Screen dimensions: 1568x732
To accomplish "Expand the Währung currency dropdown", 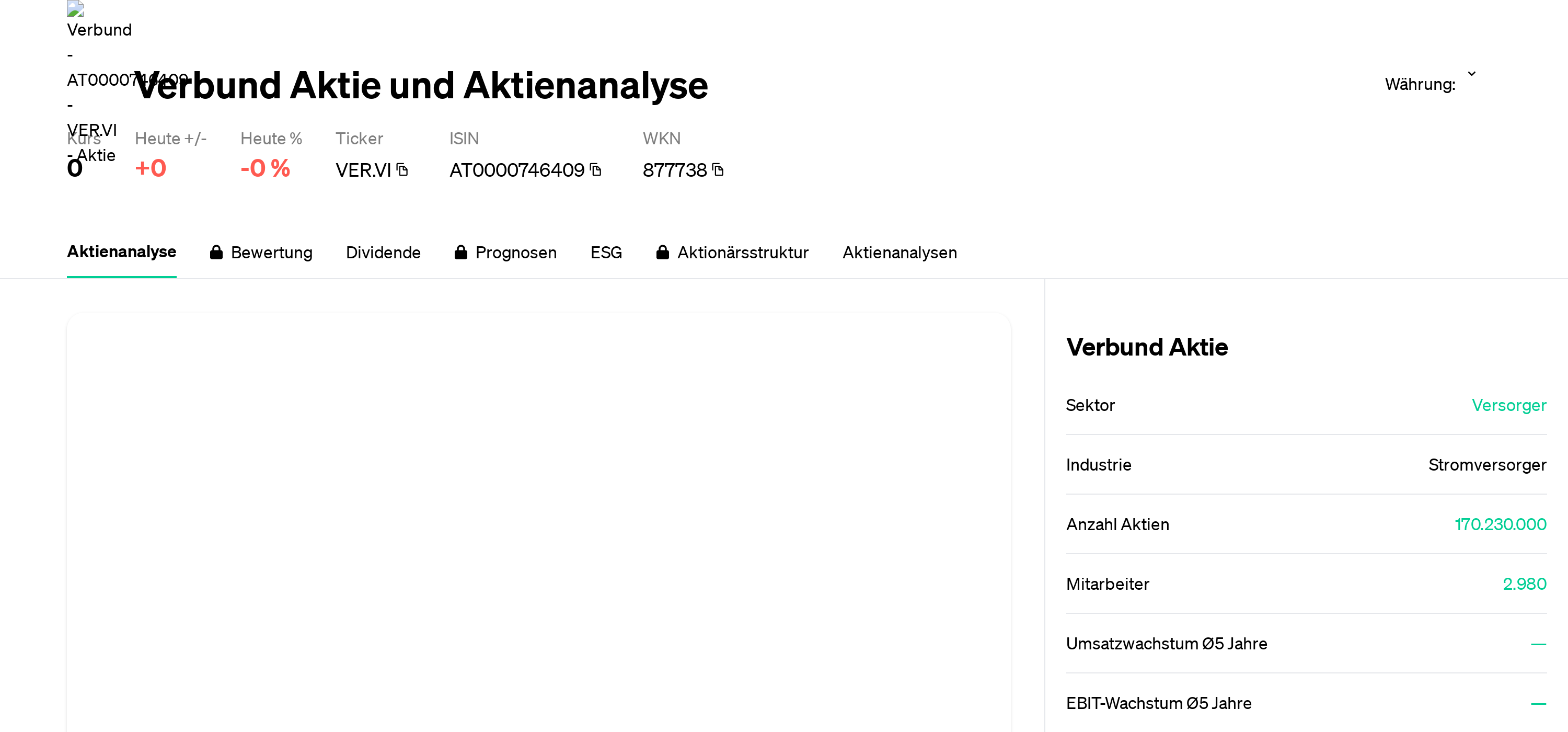I will 1471,74.
